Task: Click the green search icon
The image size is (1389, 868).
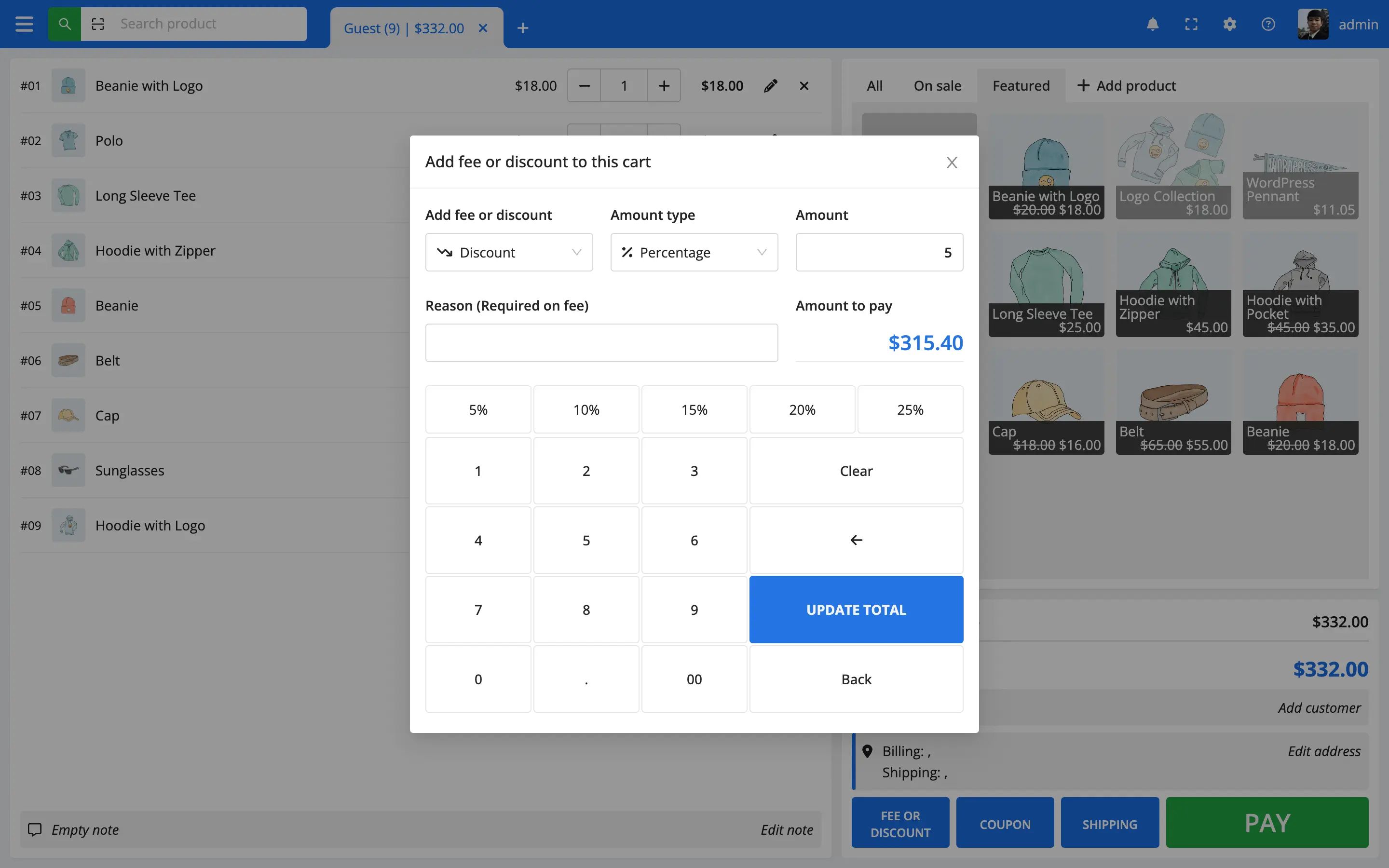Action: pyautogui.click(x=64, y=24)
